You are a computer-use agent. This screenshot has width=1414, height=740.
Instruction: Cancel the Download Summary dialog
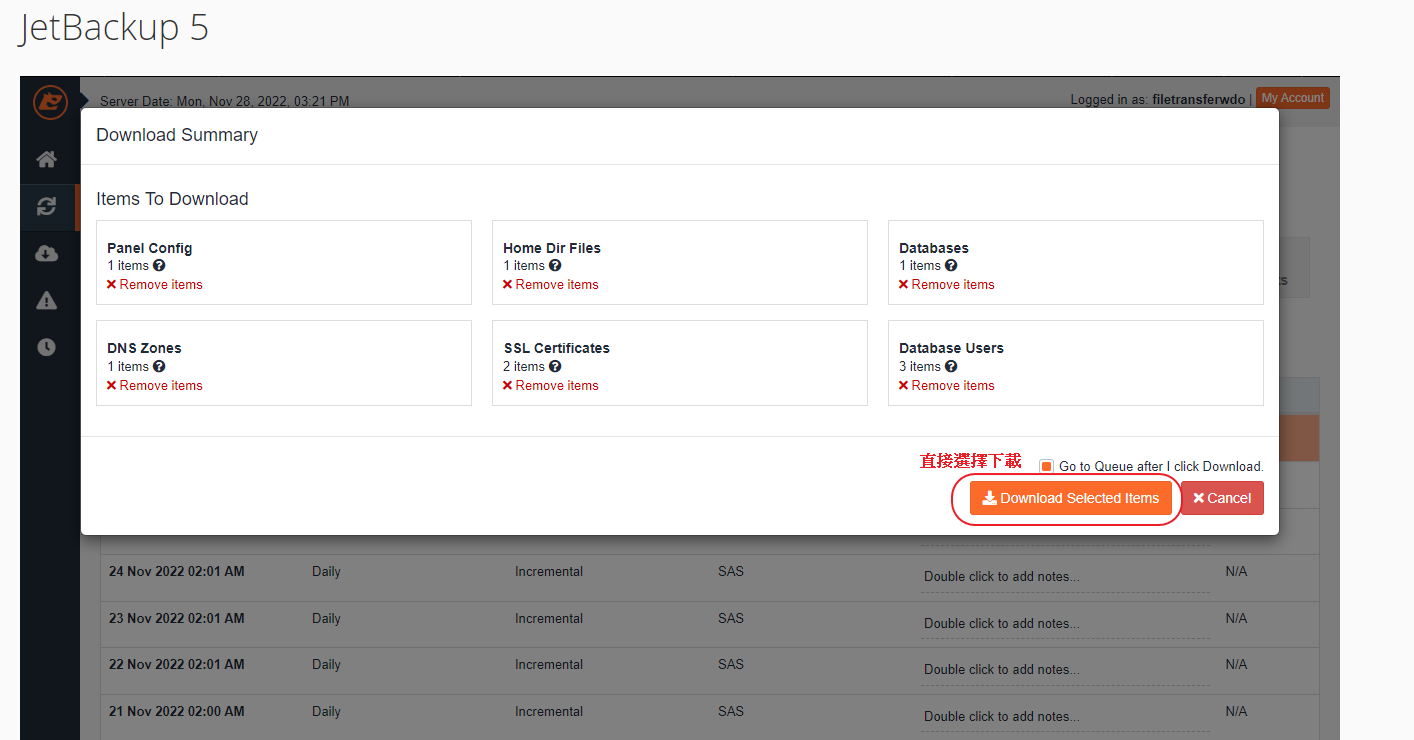(1222, 498)
